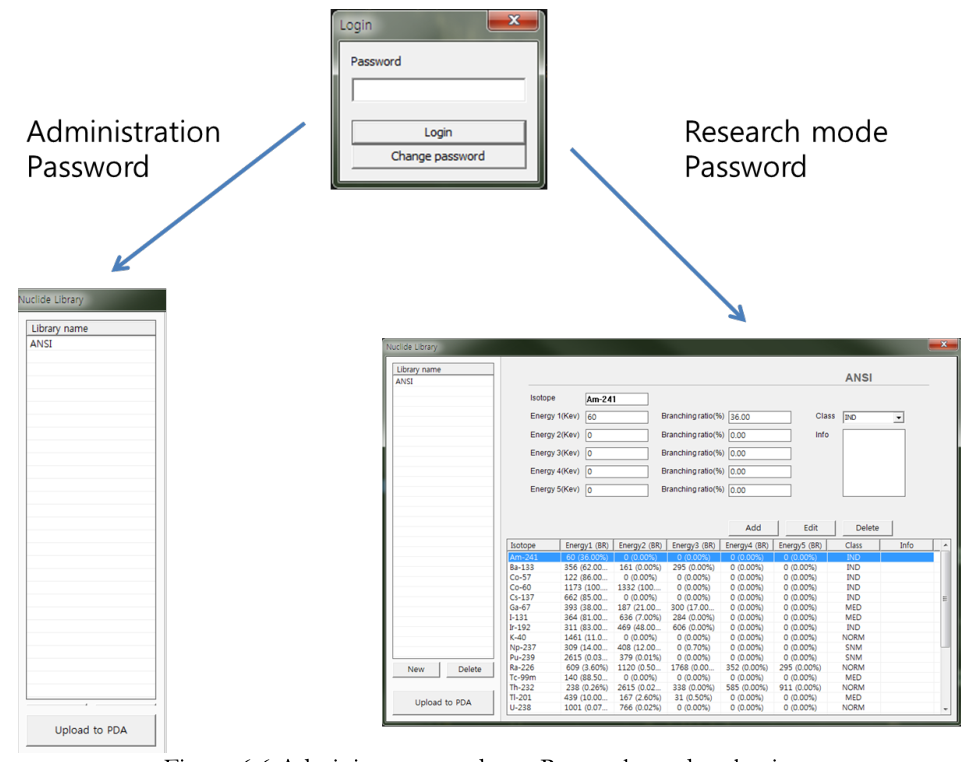Click the Energy 4(Kev) field
970x762 pixels.
tap(617, 472)
